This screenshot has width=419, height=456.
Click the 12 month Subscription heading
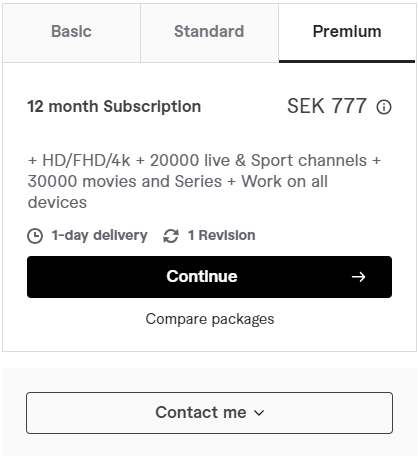point(114,107)
